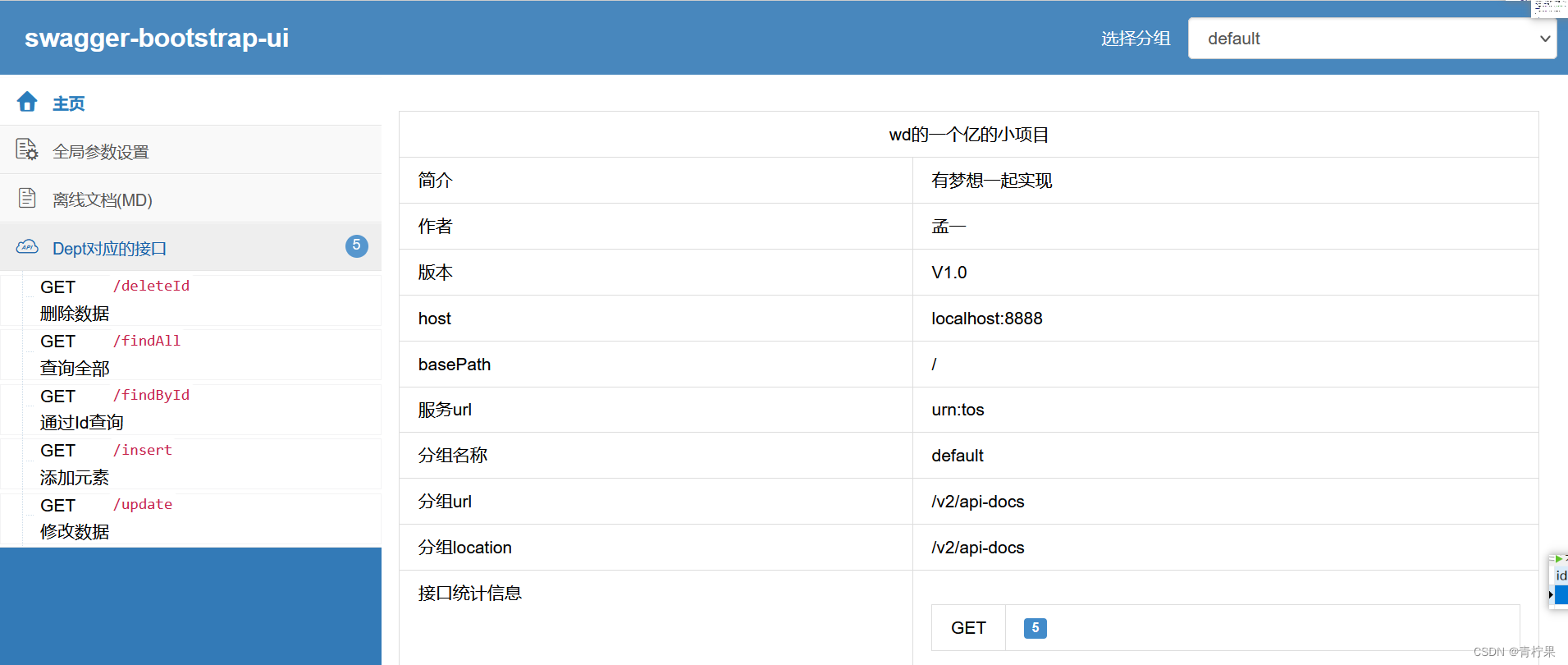Image resolution: width=1568 pixels, height=665 pixels.
Task: Click the 作者 row label
Action: (436, 227)
